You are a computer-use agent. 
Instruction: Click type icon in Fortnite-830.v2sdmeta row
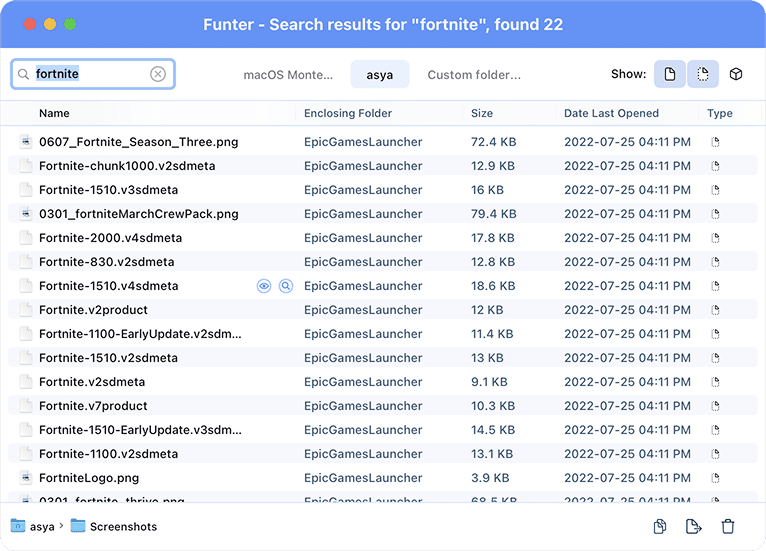click(715, 262)
